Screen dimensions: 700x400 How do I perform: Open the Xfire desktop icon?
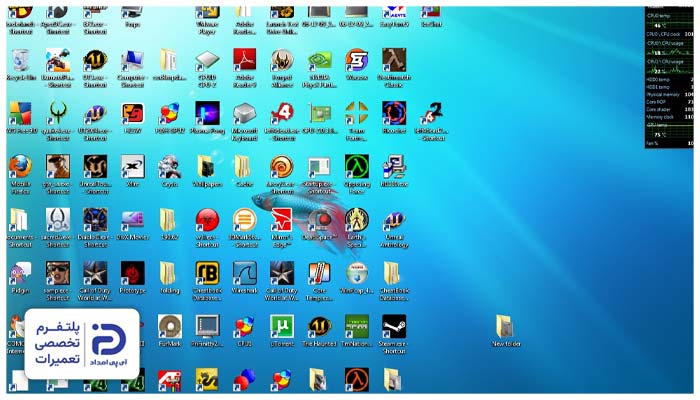(x=133, y=166)
